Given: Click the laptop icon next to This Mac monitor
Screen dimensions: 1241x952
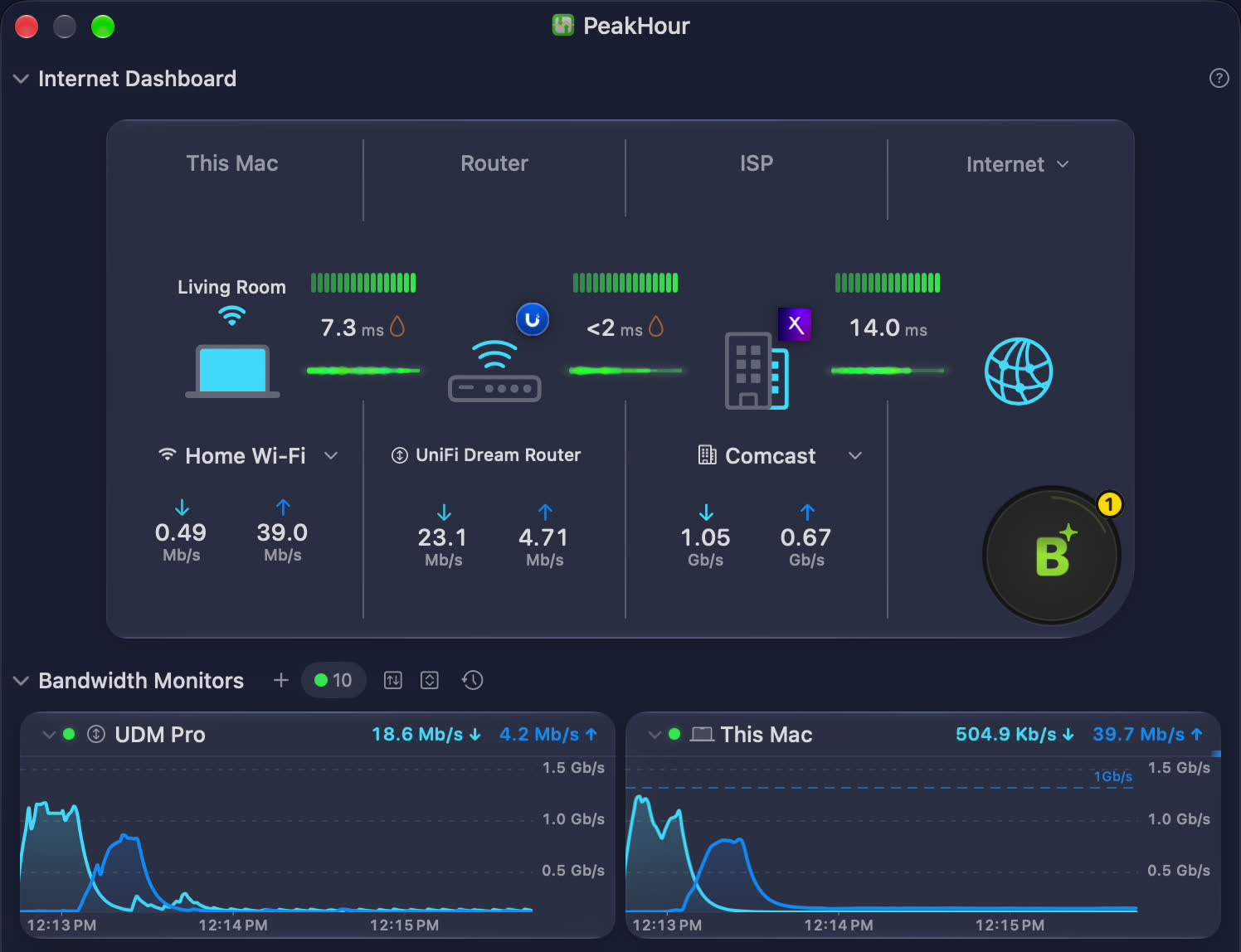Looking at the screenshot, I should pyautogui.click(x=702, y=734).
